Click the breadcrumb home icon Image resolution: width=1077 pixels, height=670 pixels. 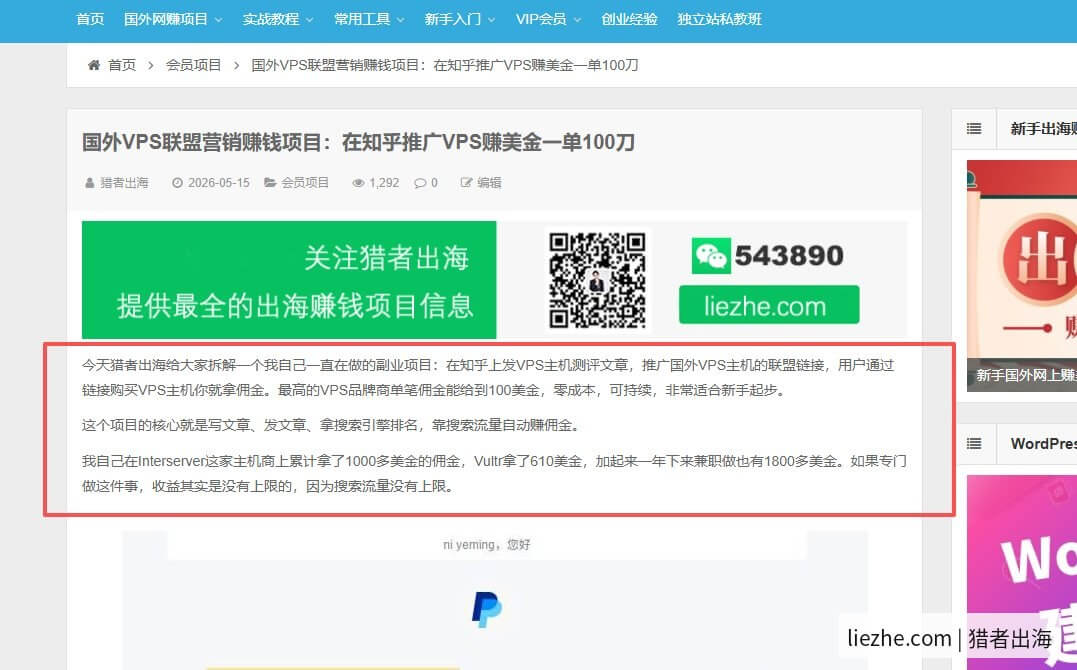pyautogui.click(x=94, y=65)
